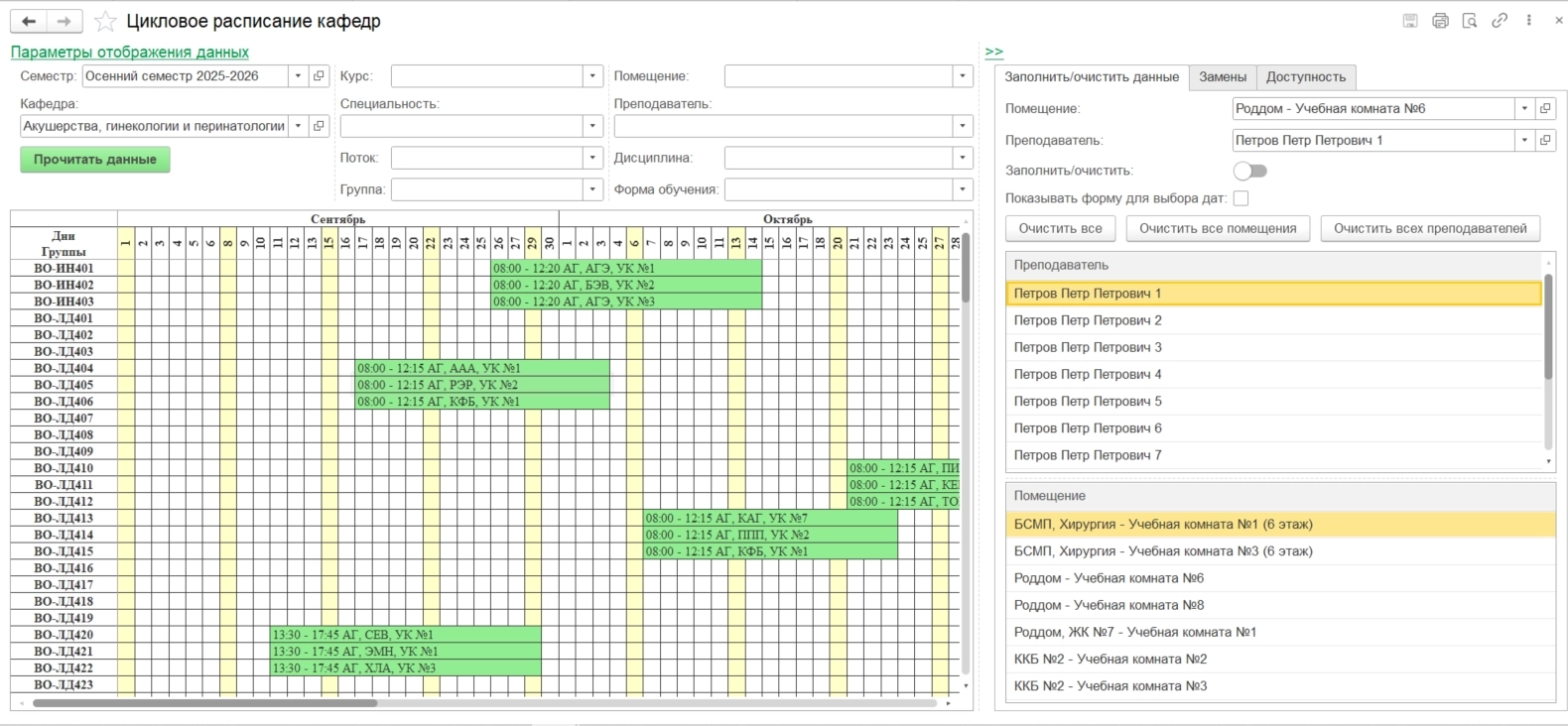Click the chain icon to get a link

tap(1500, 21)
